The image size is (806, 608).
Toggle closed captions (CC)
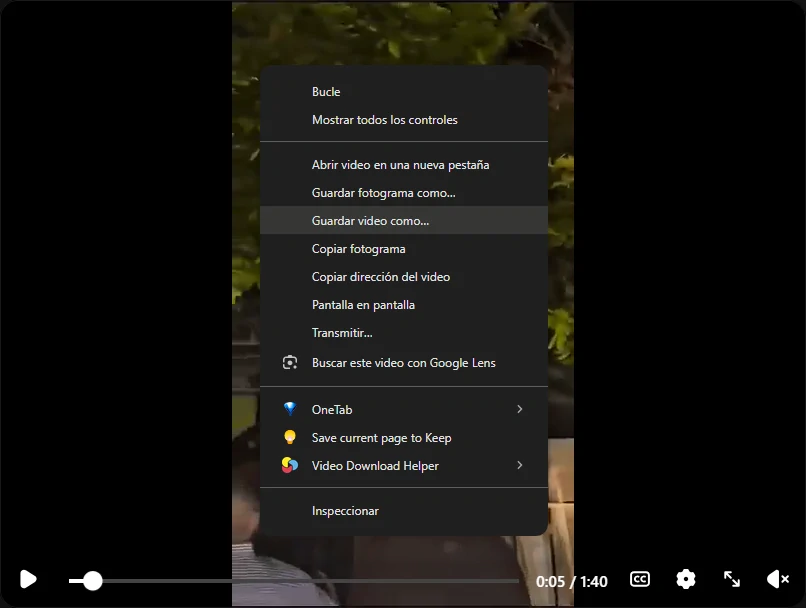[x=639, y=579]
